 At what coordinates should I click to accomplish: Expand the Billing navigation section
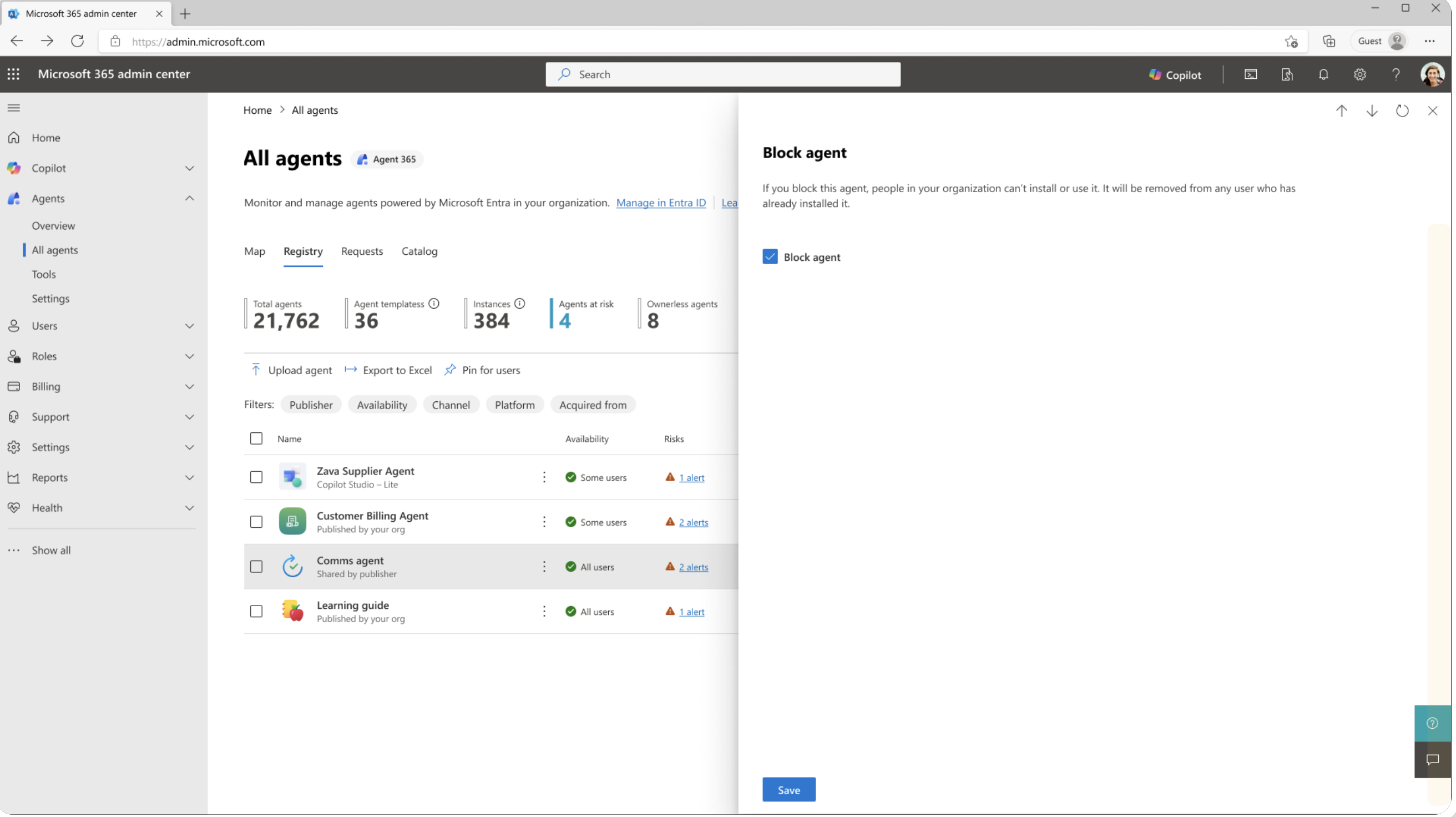[x=190, y=387]
